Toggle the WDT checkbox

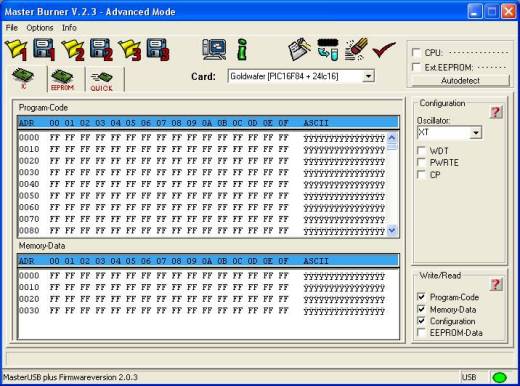coord(422,151)
